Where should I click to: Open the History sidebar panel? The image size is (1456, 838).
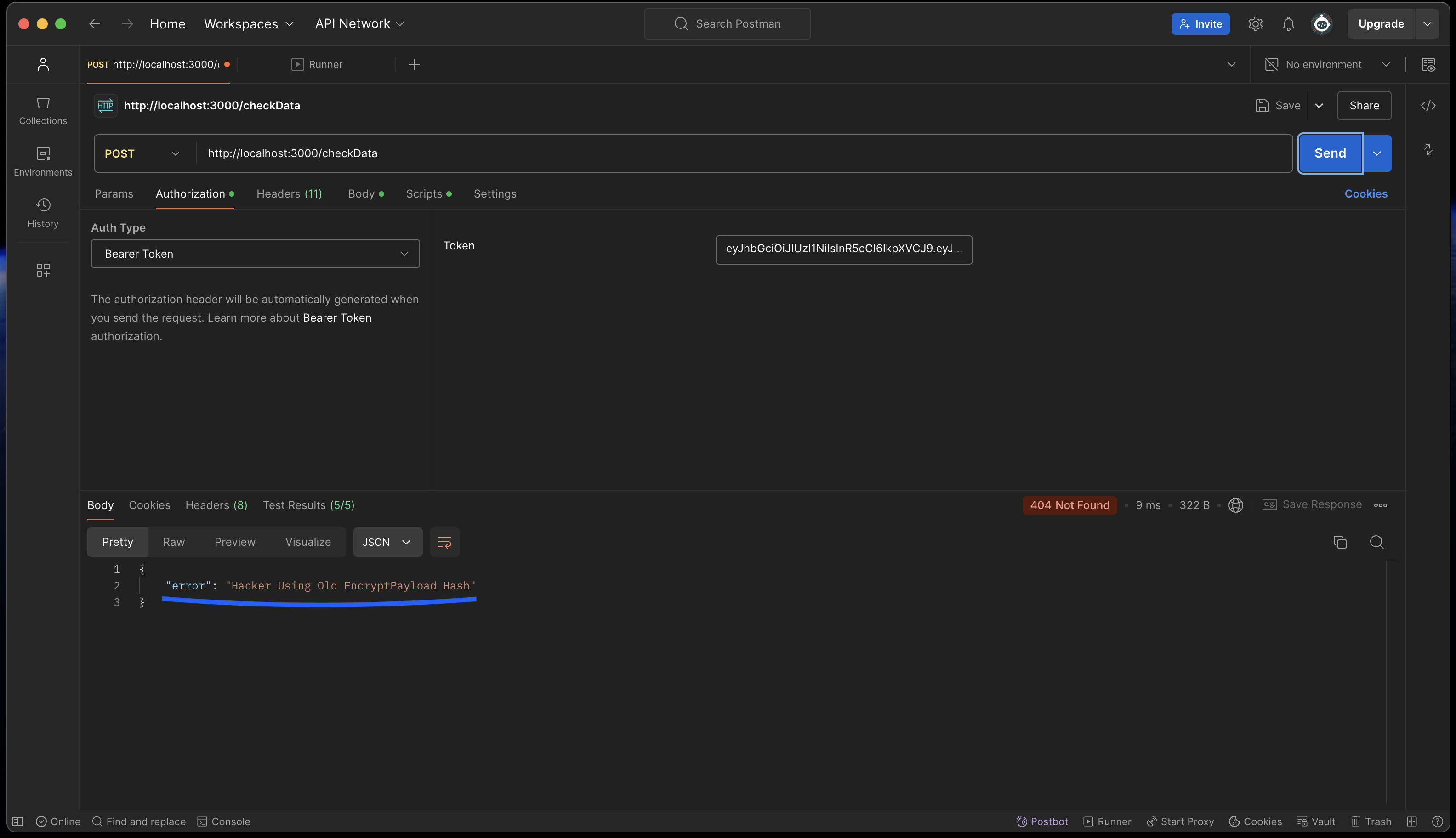[x=43, y=212]
